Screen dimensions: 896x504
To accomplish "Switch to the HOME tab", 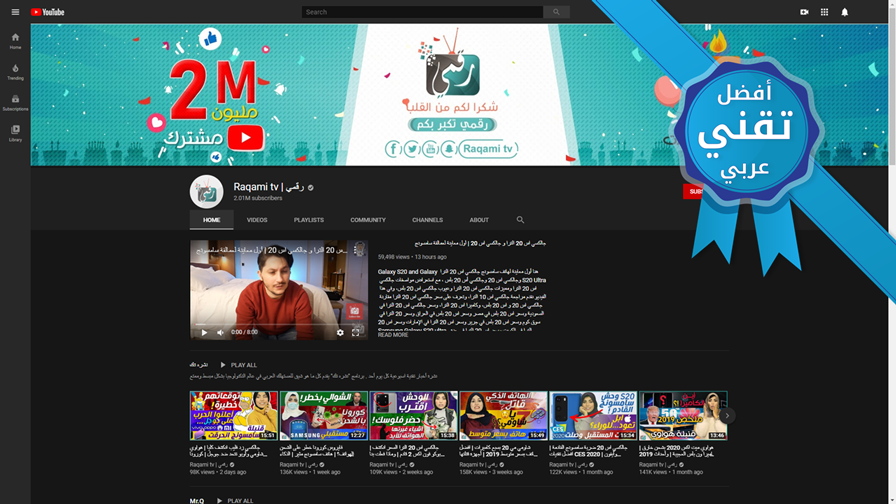I will coord(211,220).
